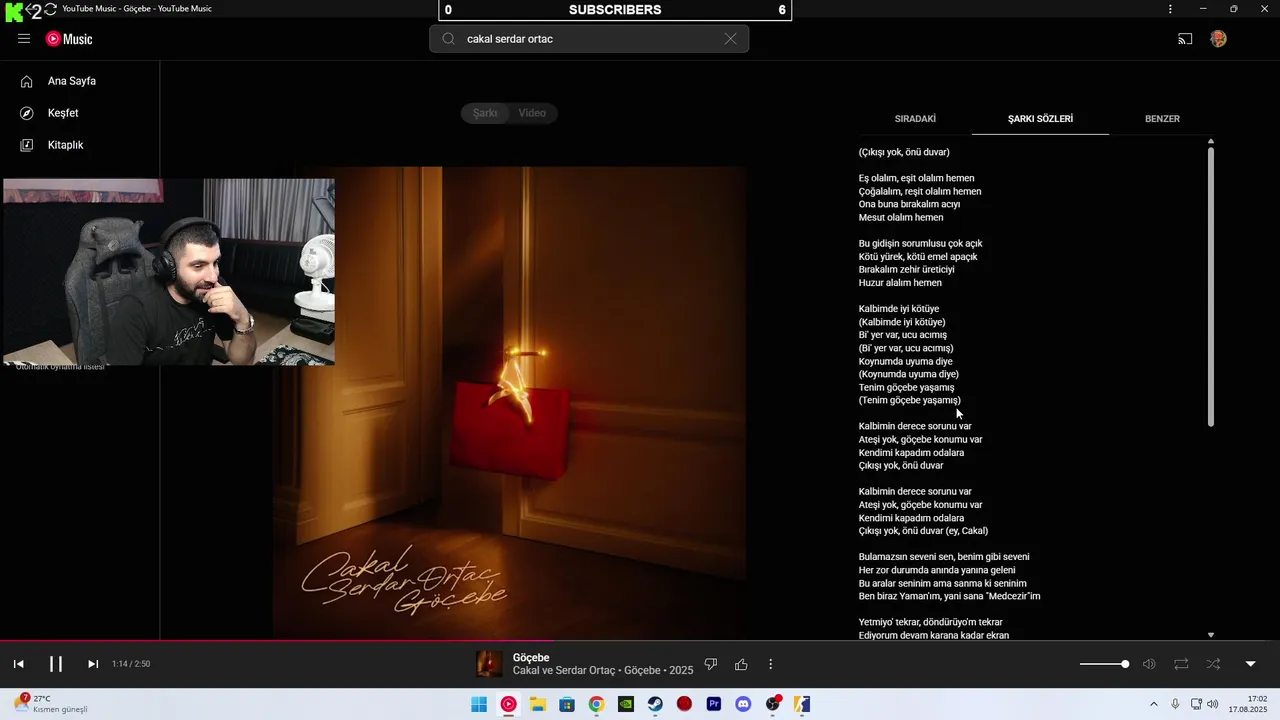The height and width of the screenshot is (720, 1280).
Task: Click the lyrics scrollbar down arrow
Action: (1211, 635)
